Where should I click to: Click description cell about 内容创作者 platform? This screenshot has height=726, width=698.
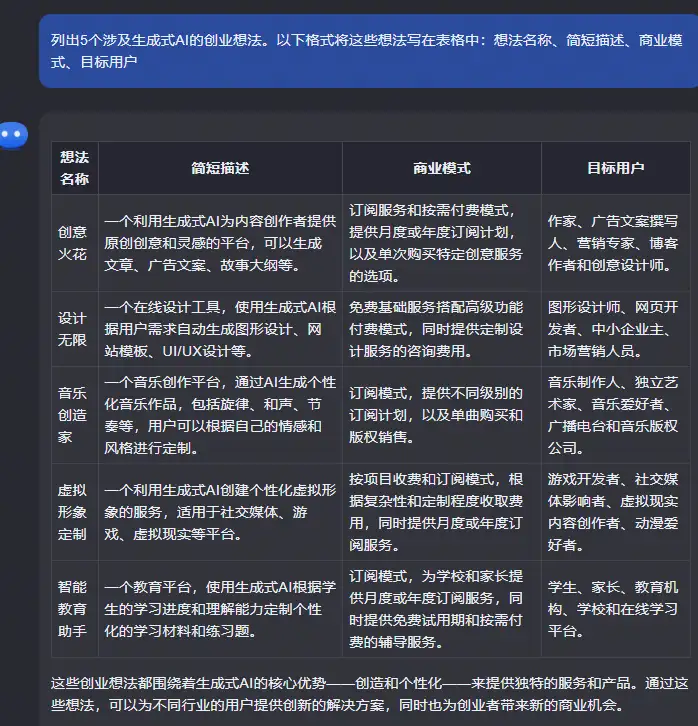coord(220,243)
